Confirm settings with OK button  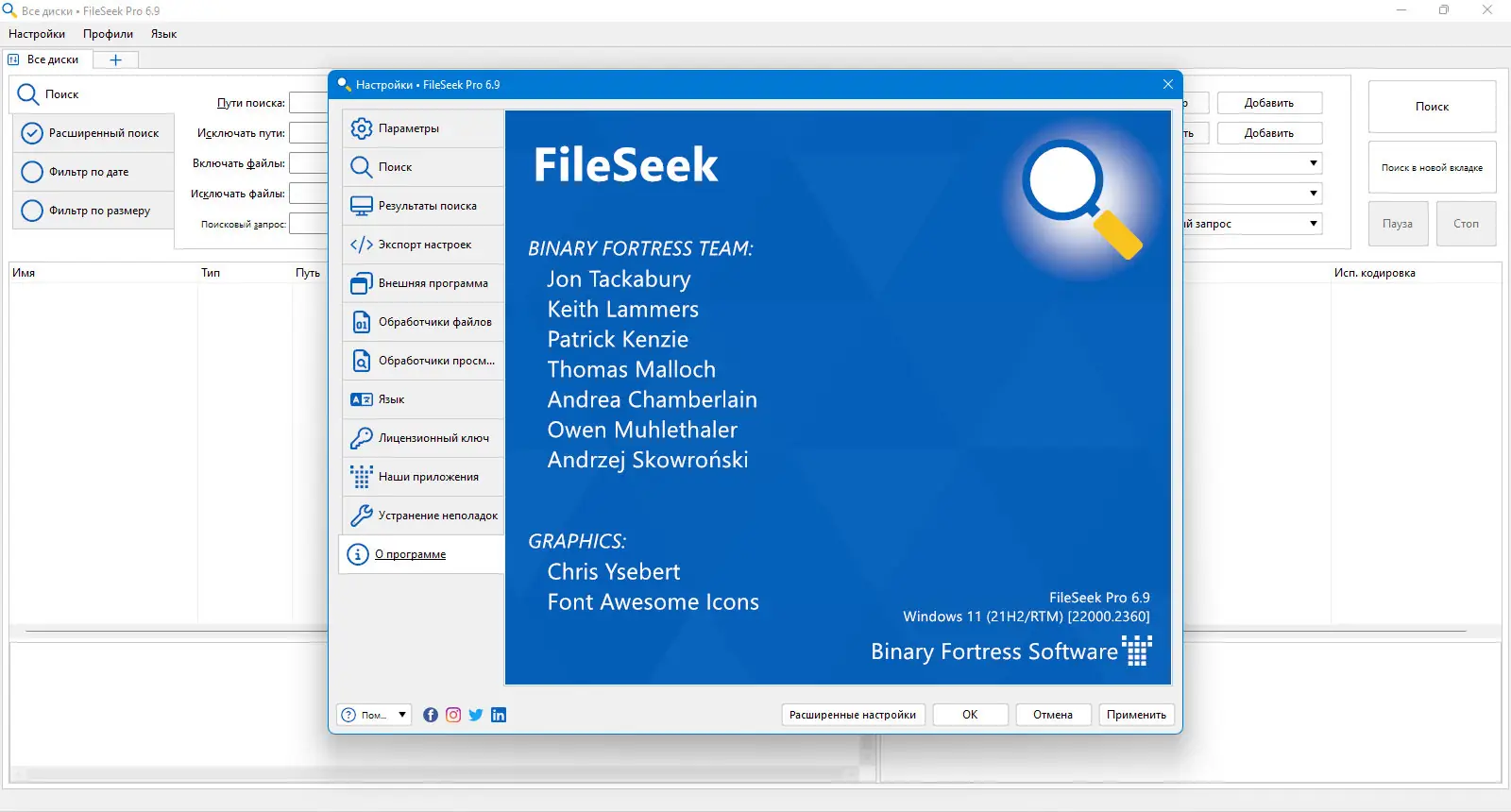pyautogui.click(x=970, y=715)
